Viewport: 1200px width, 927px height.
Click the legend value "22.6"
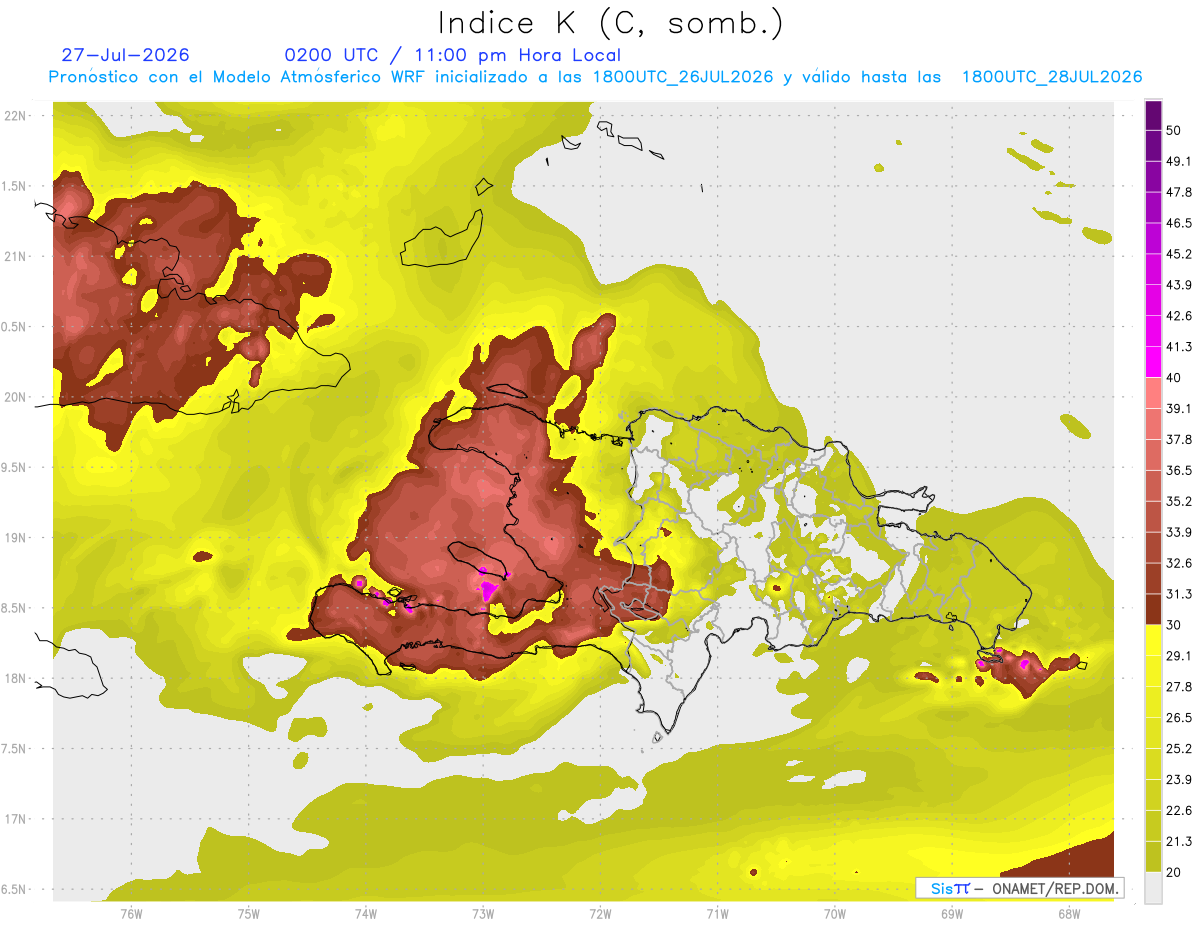click(1178, 810)
